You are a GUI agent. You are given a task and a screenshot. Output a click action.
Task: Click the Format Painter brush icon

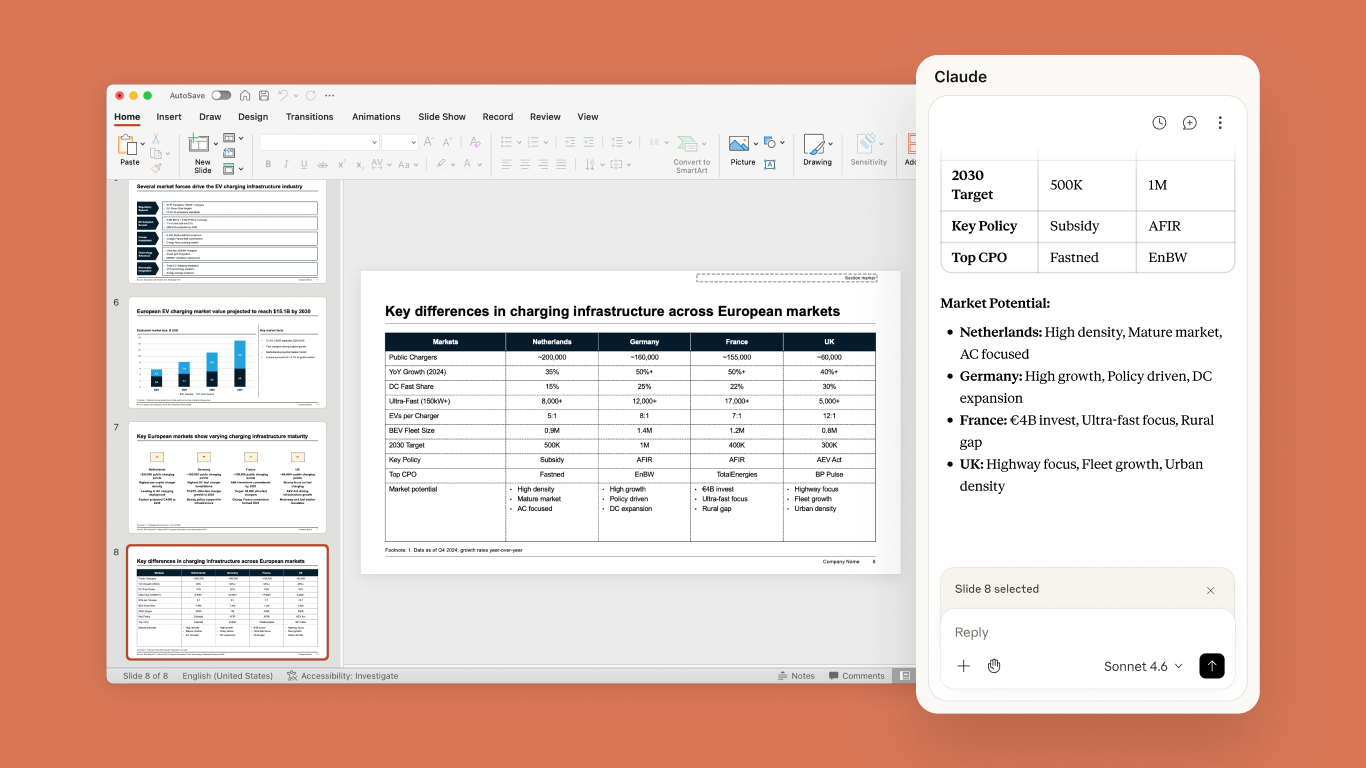click(156, 168)
